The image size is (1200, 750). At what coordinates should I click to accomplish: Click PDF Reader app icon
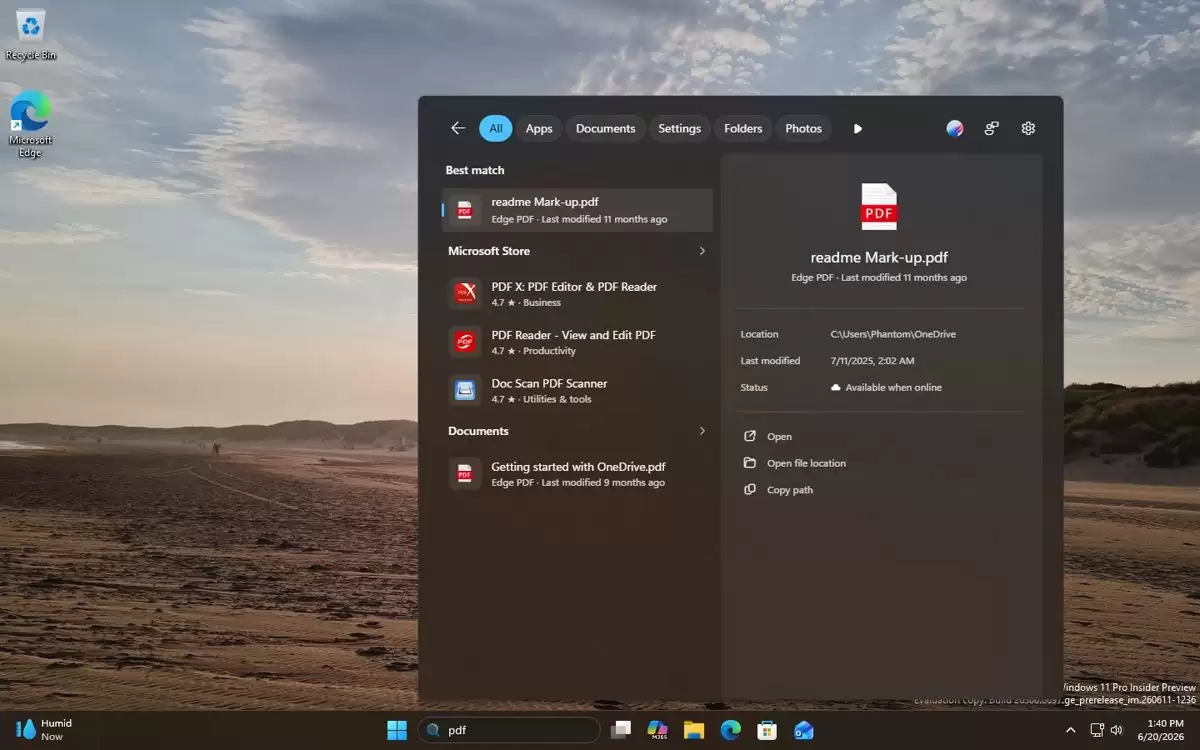coord(465,342)
